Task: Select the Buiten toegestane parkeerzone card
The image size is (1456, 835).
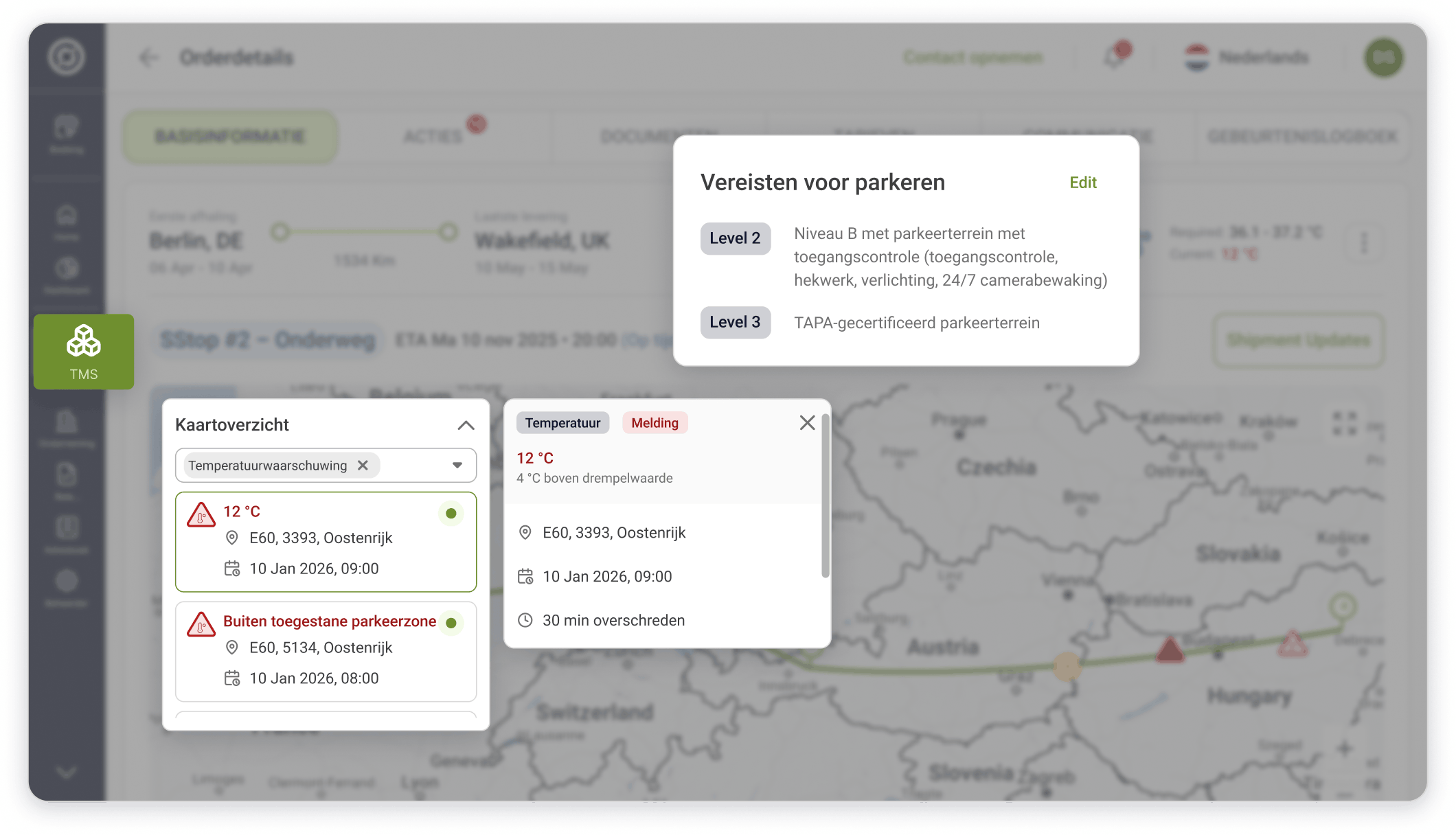Action: pyautogui.click(x=326, y=651)
